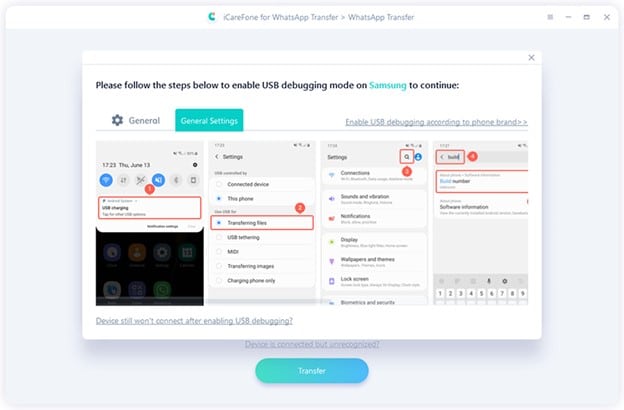Image resolution: width=624 pixels, height=410 pixels.
Task: Click the iCareFone logo icon
Action: pos(212,17)
